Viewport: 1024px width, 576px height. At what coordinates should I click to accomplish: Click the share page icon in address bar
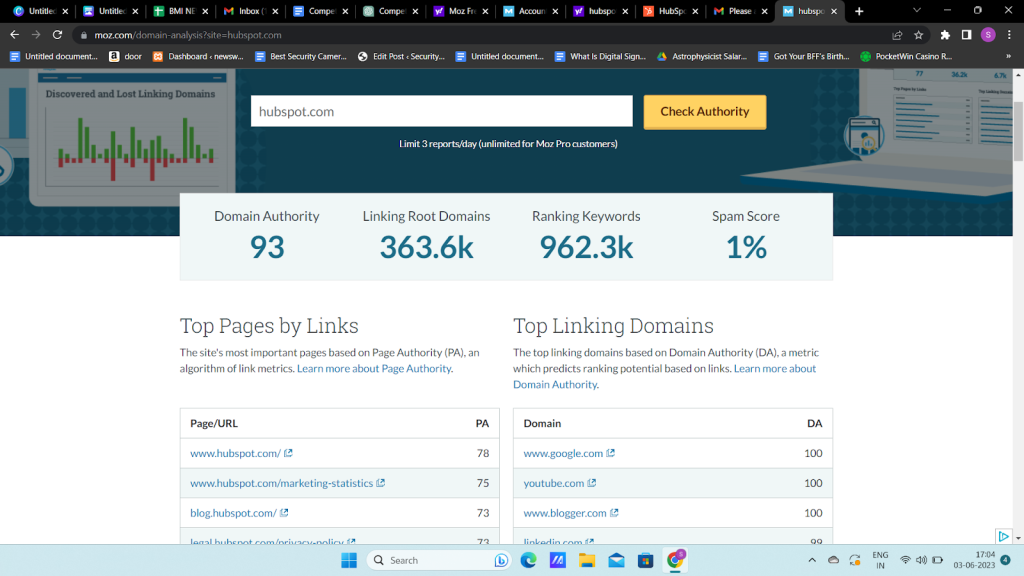tap(897, 35)
